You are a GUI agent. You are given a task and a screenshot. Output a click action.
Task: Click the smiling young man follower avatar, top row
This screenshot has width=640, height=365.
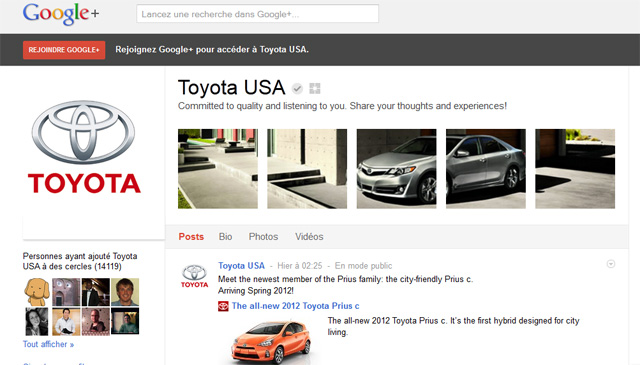pos(125,292)
